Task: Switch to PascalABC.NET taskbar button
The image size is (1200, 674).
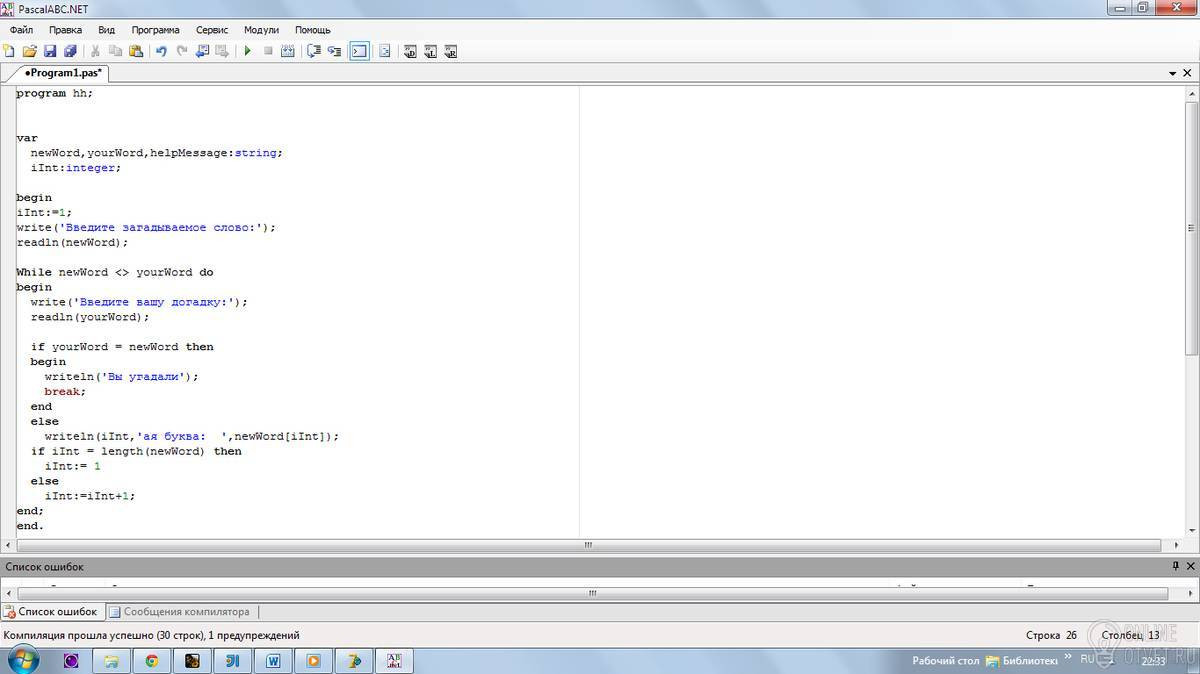Action: 394,661
